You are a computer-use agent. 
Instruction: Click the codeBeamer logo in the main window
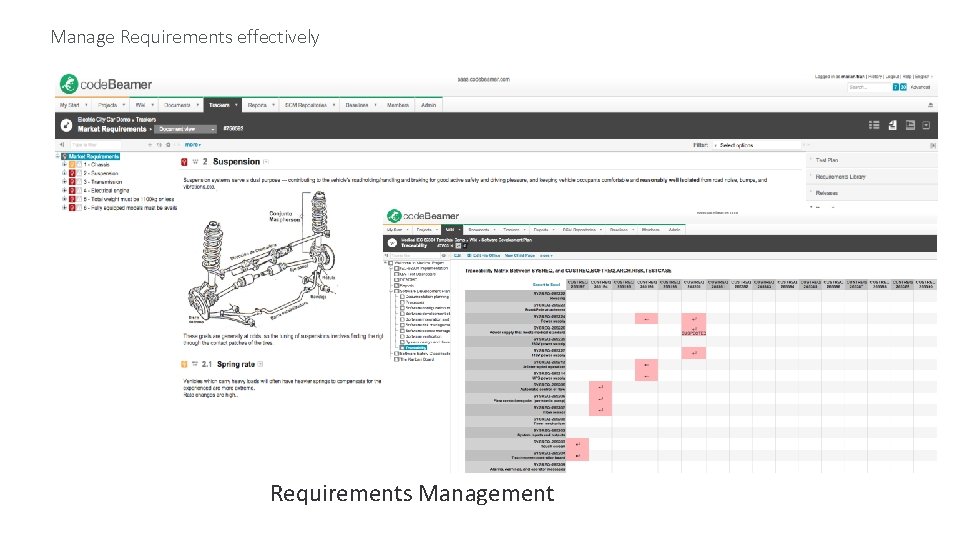(x=105, y=84)
